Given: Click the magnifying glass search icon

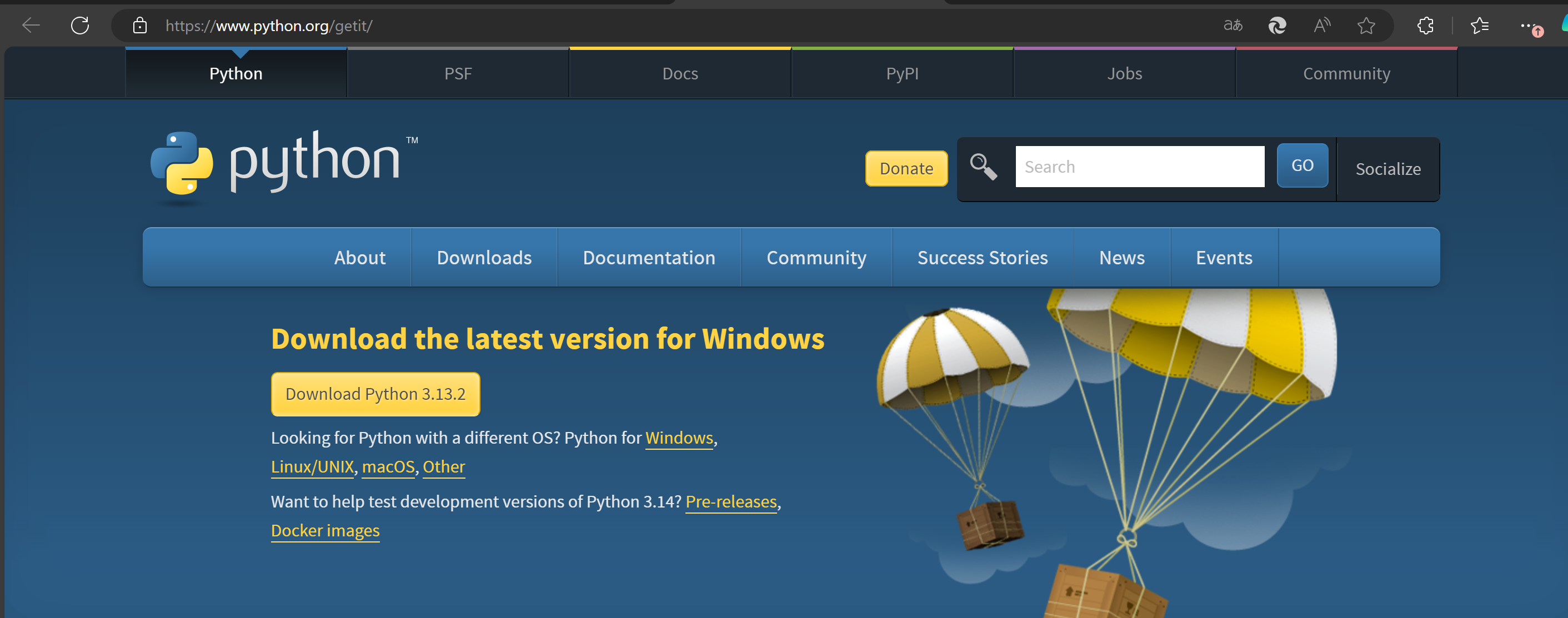Looking at the screenshot, I should click(x=983, y=166).
